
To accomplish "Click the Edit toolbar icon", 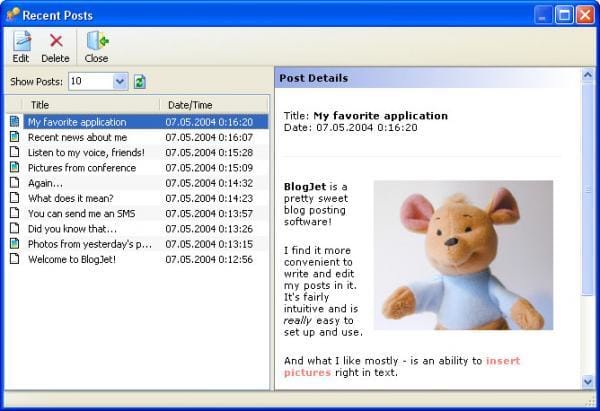I will 21,41.
